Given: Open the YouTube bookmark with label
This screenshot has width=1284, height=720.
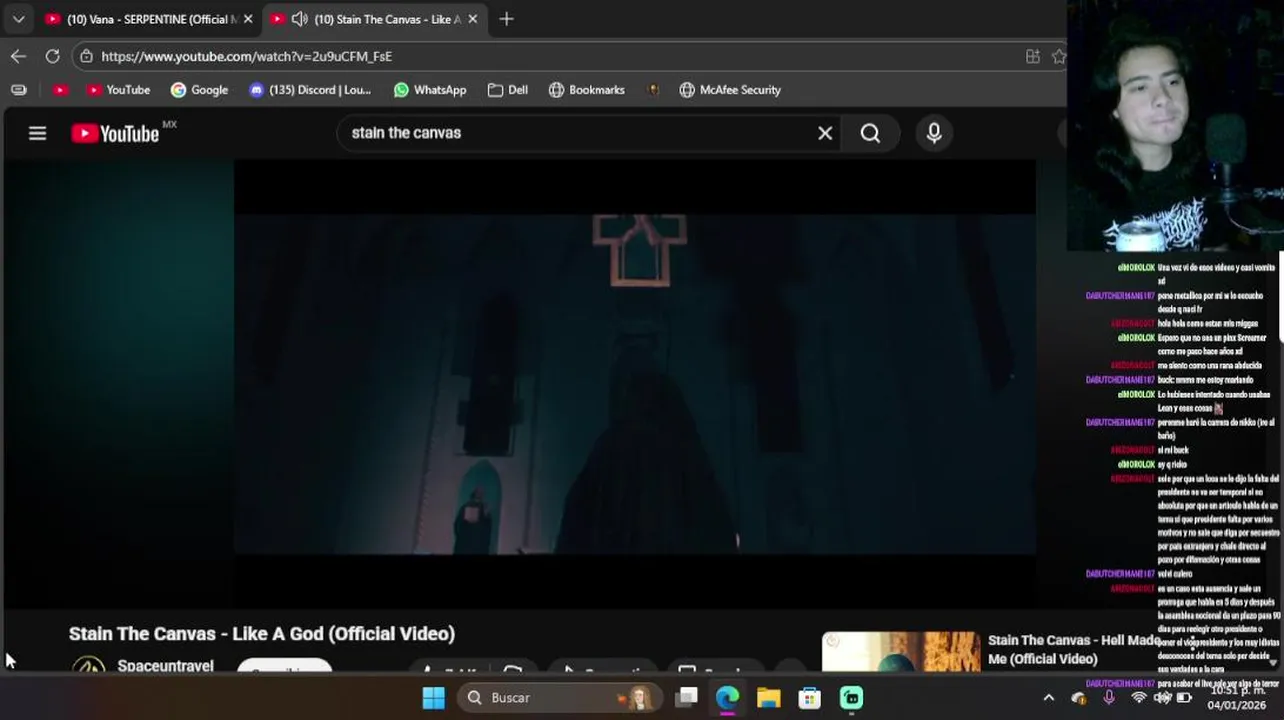Looking at the screenshot, I should coord(118,90).
